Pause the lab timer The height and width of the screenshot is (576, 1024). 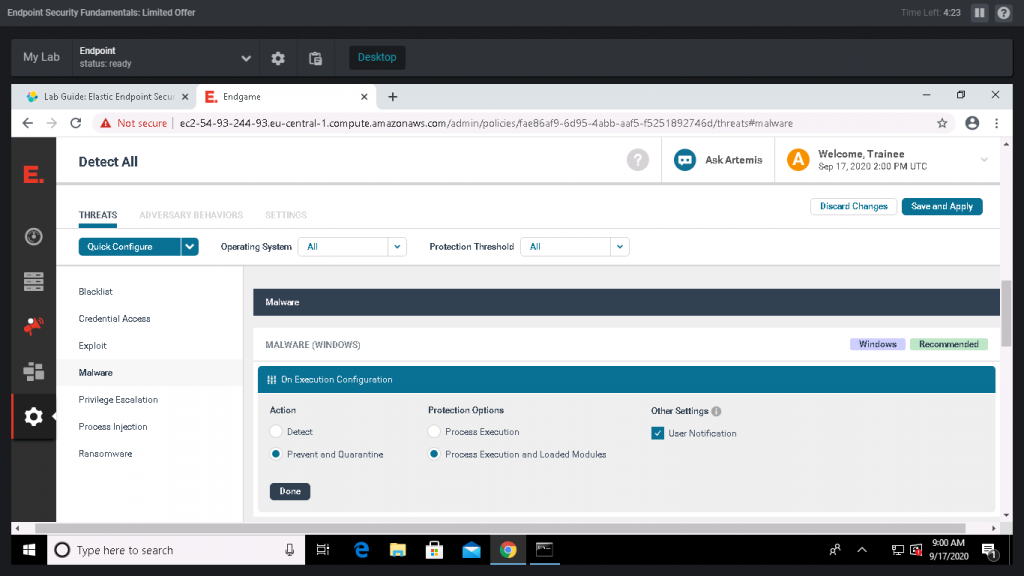click(980, 12)
